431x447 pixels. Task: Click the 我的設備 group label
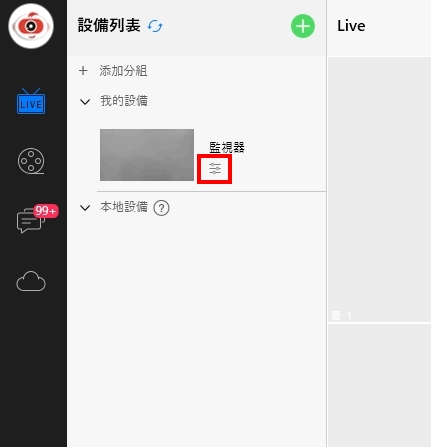pyautogui.click(x=124, y=101)
